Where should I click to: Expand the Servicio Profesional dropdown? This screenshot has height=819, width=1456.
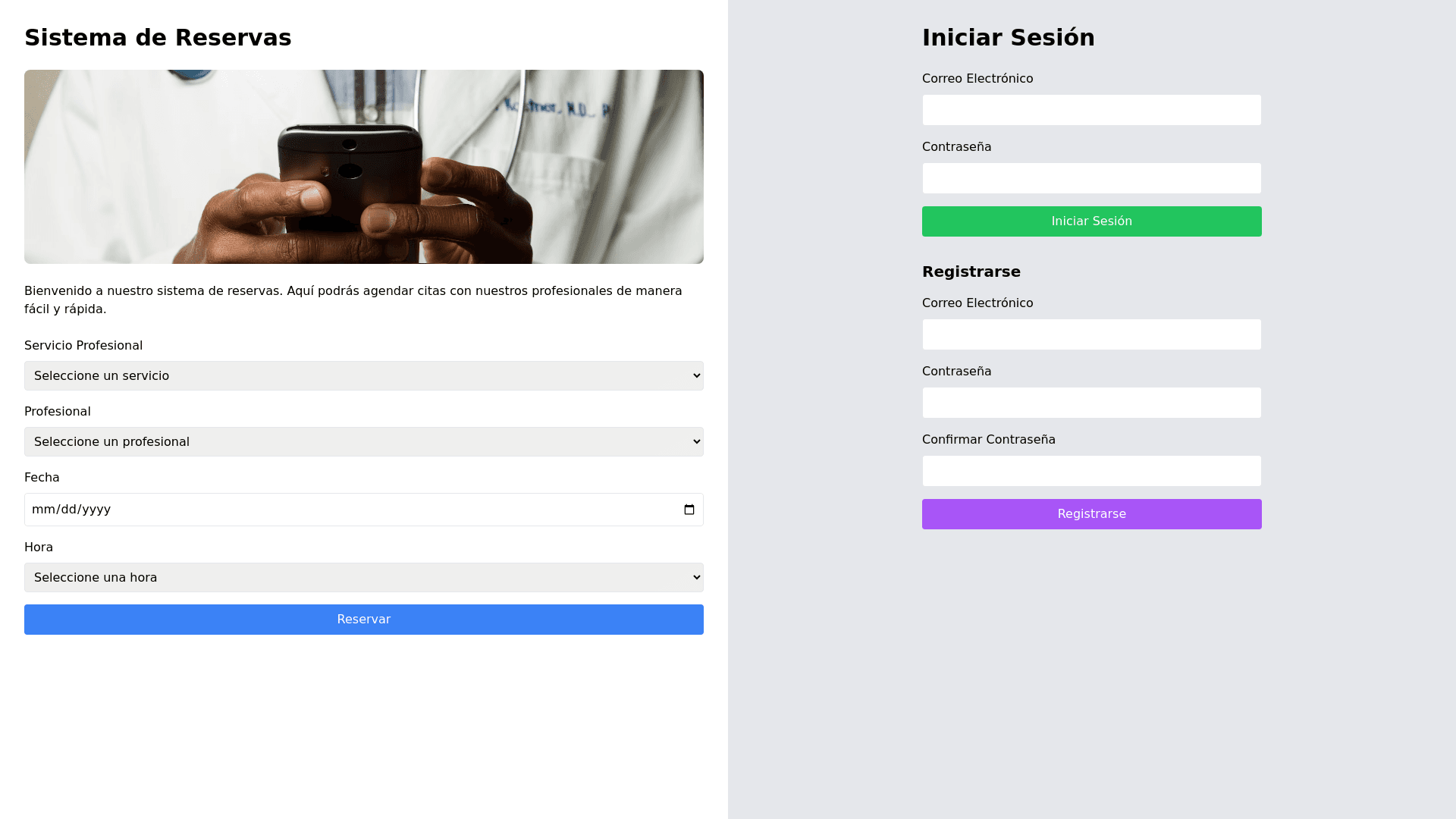[364, 376]
